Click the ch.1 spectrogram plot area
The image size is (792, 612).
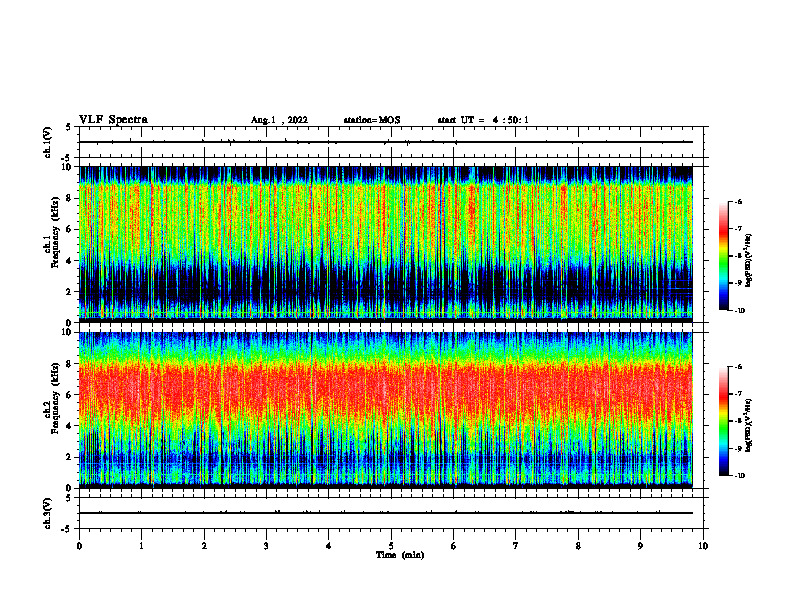tap(386, 244)
